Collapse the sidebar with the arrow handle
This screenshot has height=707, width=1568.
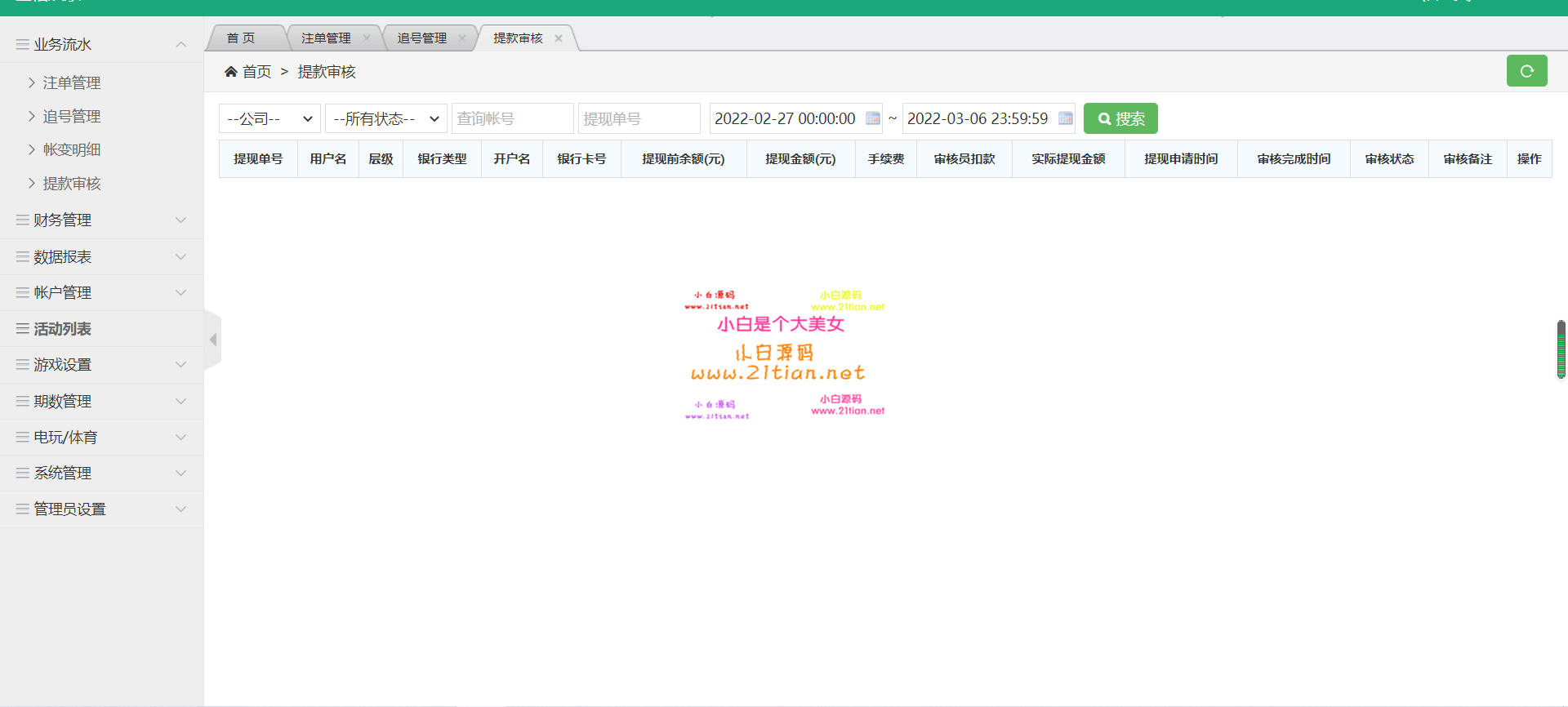pos(212,340)
